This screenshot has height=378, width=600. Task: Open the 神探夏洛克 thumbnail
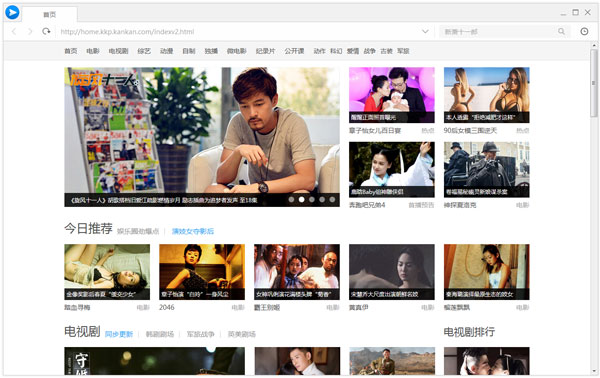click(x=486, y=169)
